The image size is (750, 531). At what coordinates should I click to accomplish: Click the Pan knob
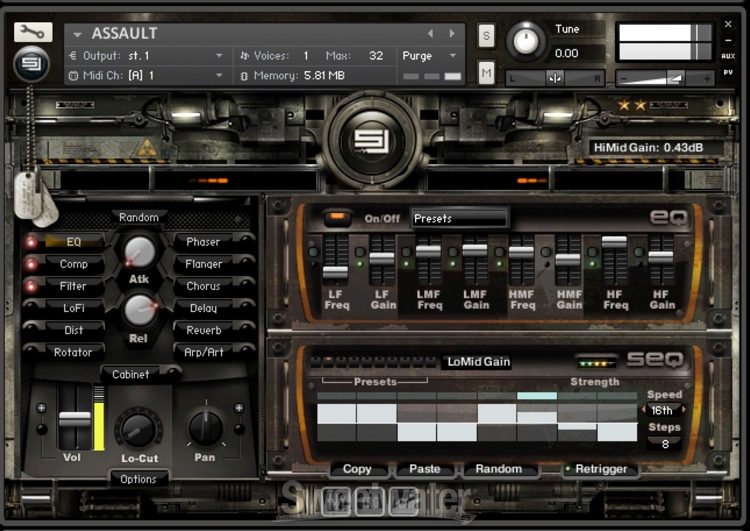point(206,428)
